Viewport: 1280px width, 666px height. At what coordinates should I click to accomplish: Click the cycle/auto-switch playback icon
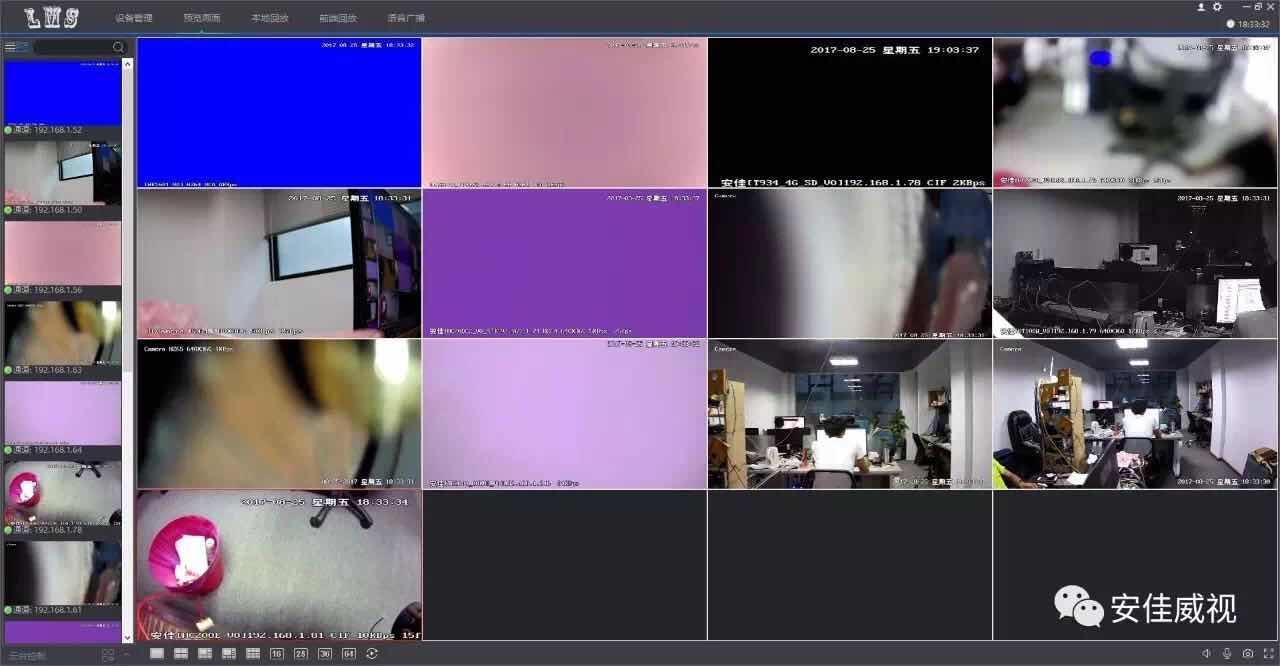click(373, 654)
